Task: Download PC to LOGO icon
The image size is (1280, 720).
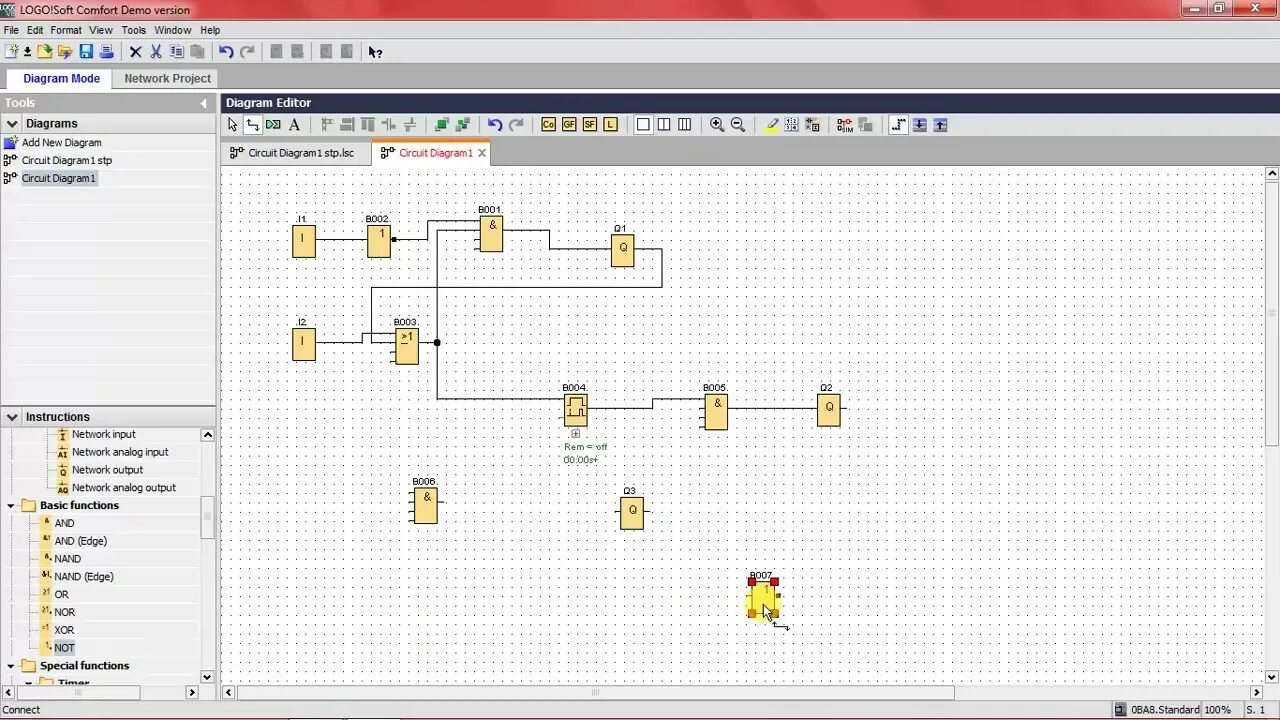Action: tap(920, 125)
